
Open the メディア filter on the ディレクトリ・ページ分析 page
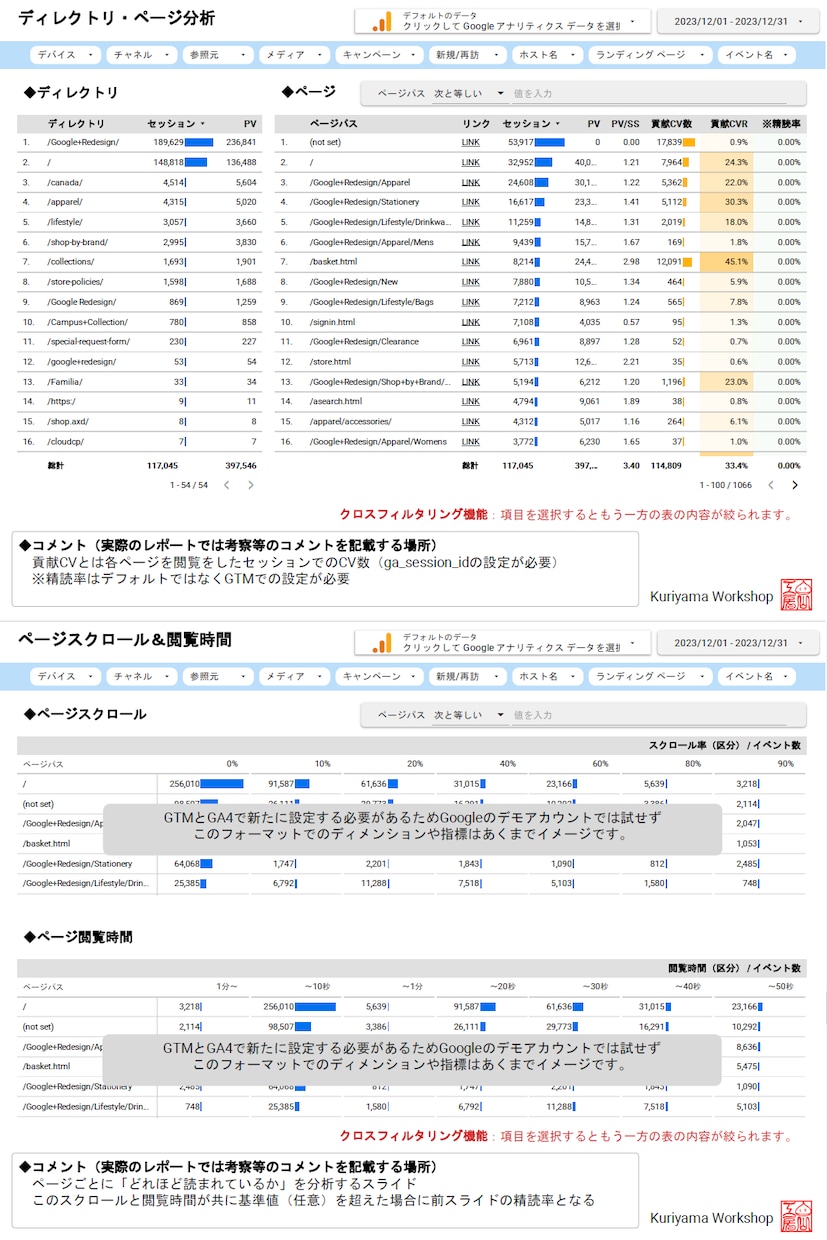pos(293,55)
